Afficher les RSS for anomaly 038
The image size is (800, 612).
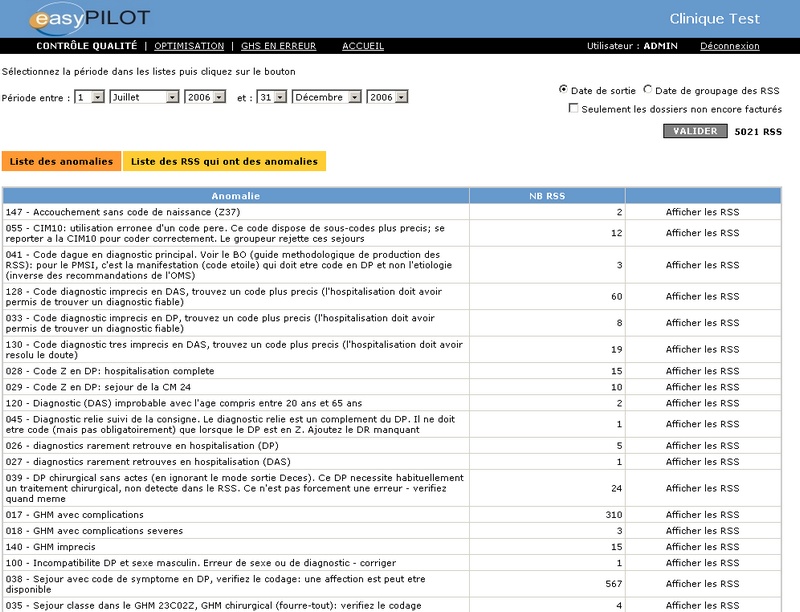coord(703,584)
